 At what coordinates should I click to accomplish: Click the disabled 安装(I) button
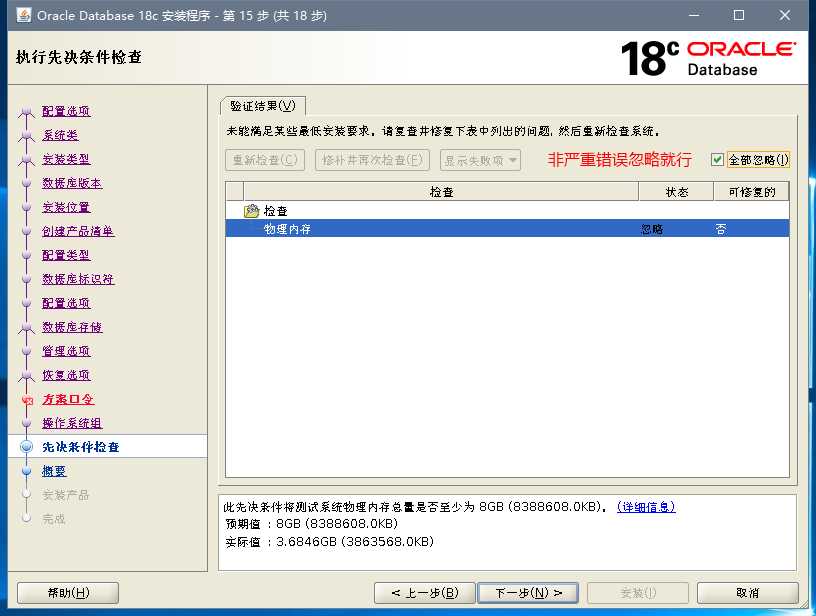(638, 593)
